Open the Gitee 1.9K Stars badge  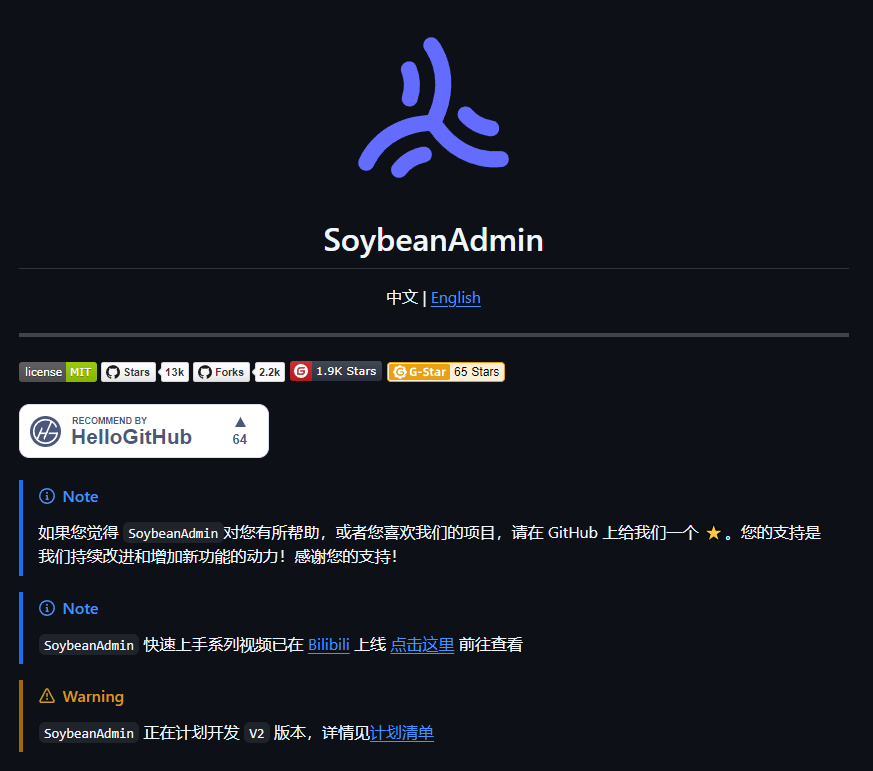(336, 371)
